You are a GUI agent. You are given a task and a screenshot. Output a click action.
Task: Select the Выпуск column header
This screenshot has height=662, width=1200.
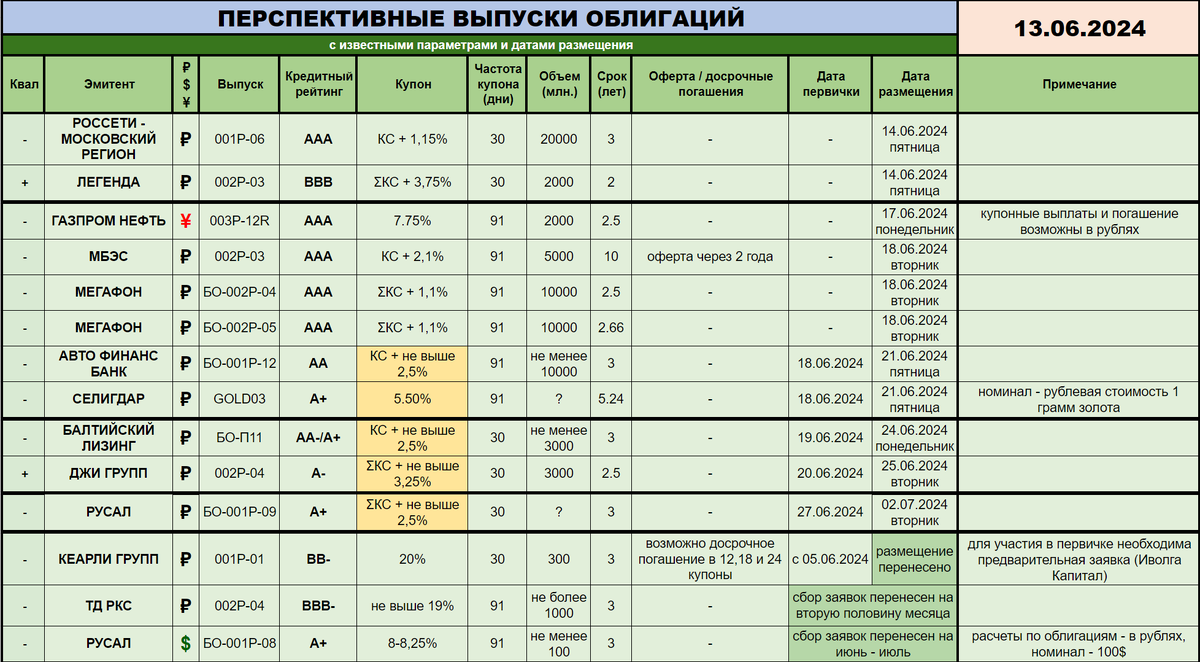[240, 84]
